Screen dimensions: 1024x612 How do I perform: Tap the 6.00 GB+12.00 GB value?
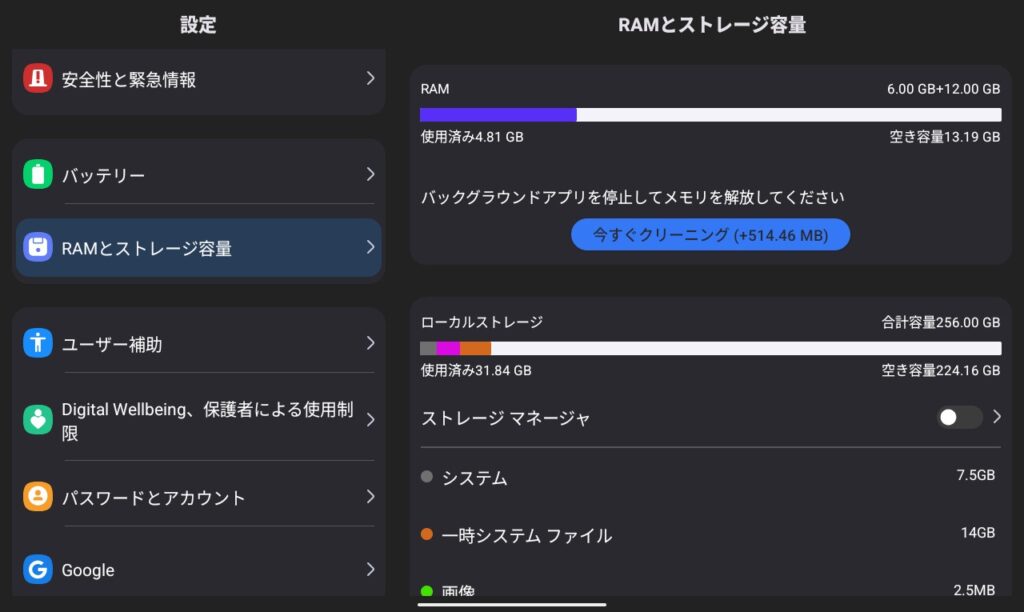pyautogui.click(x=943, y=89)
